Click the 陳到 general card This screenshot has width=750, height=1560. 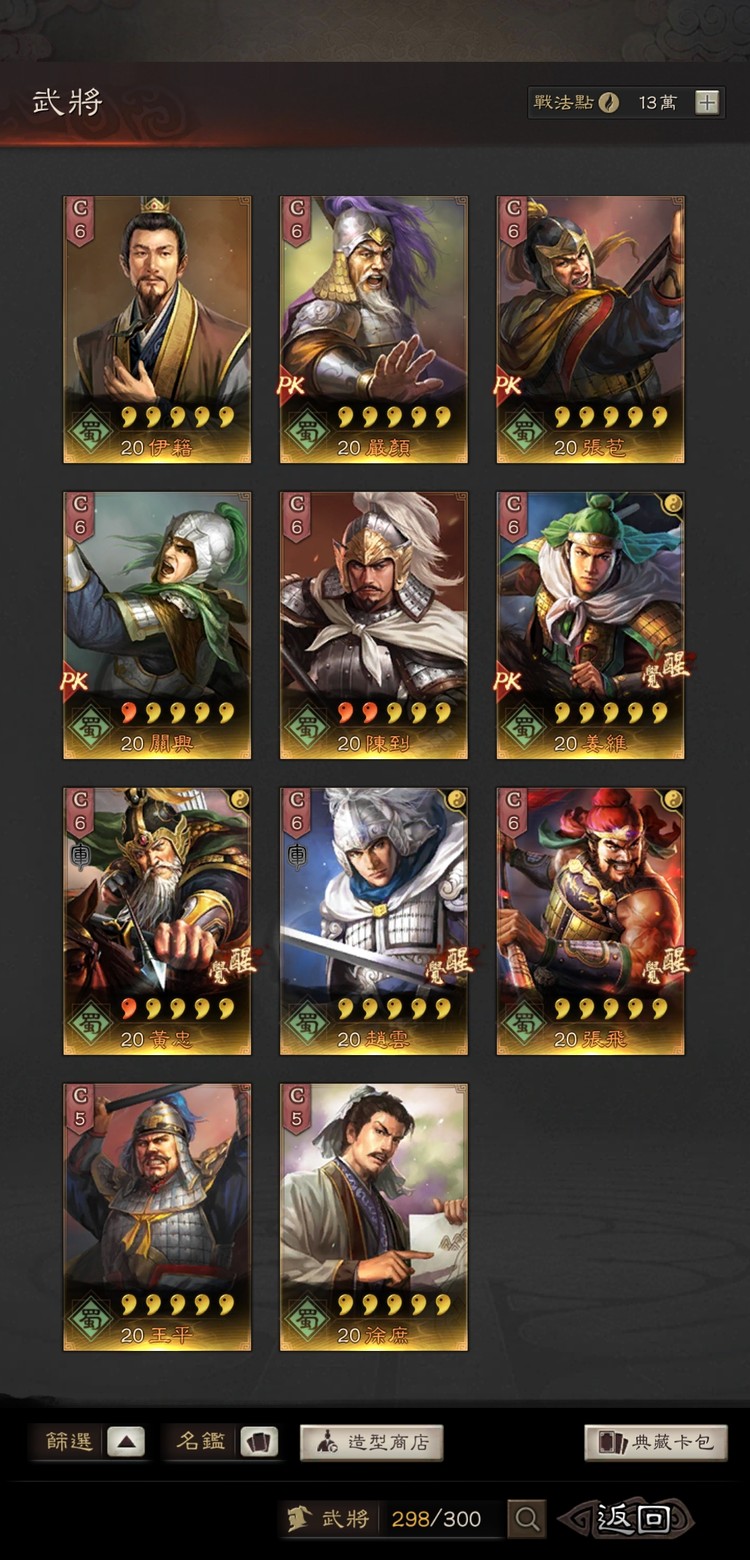pyautogui.click(x=374, y=625)
